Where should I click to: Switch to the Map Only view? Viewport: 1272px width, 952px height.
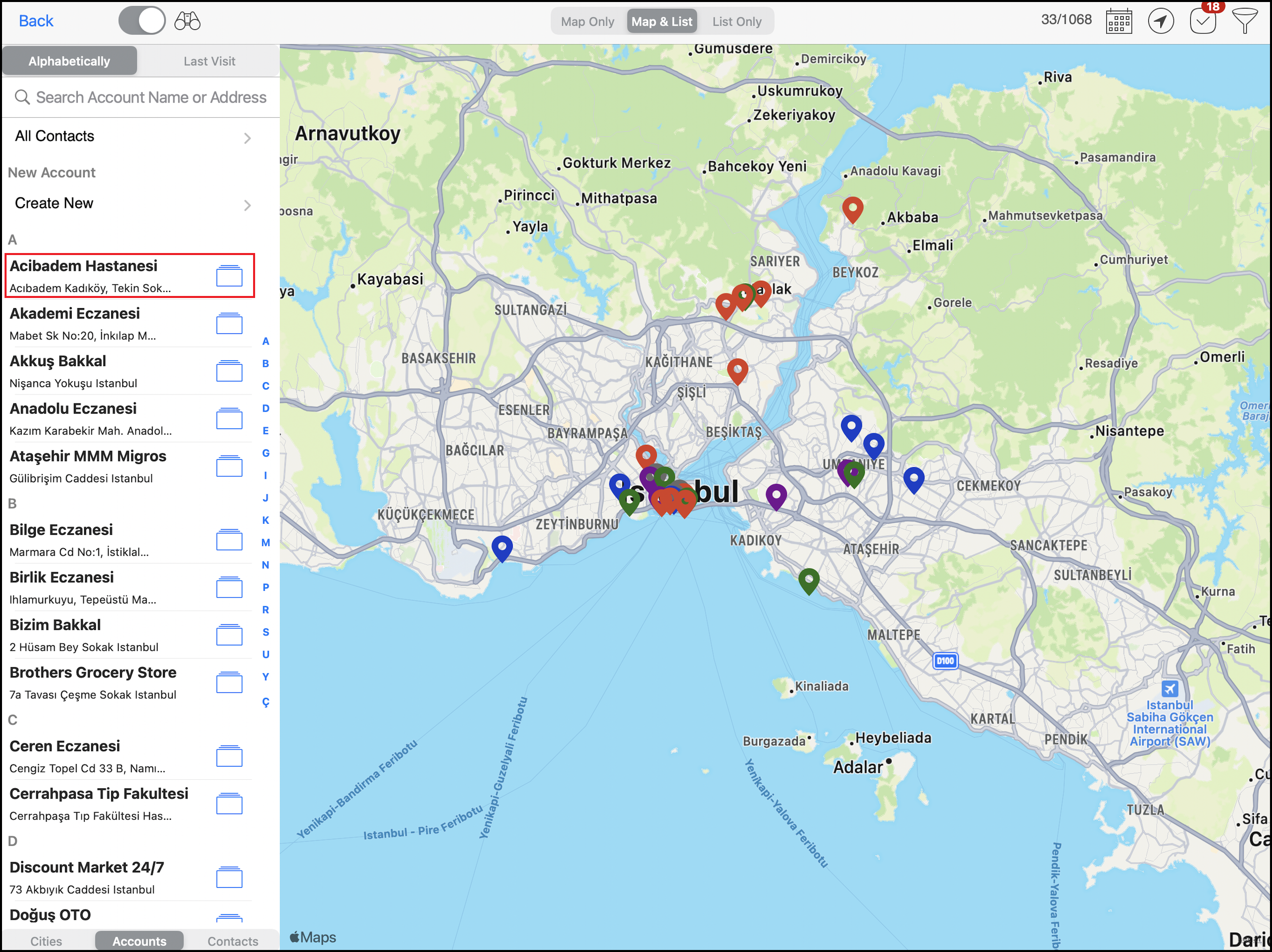[x=587, y=21]
